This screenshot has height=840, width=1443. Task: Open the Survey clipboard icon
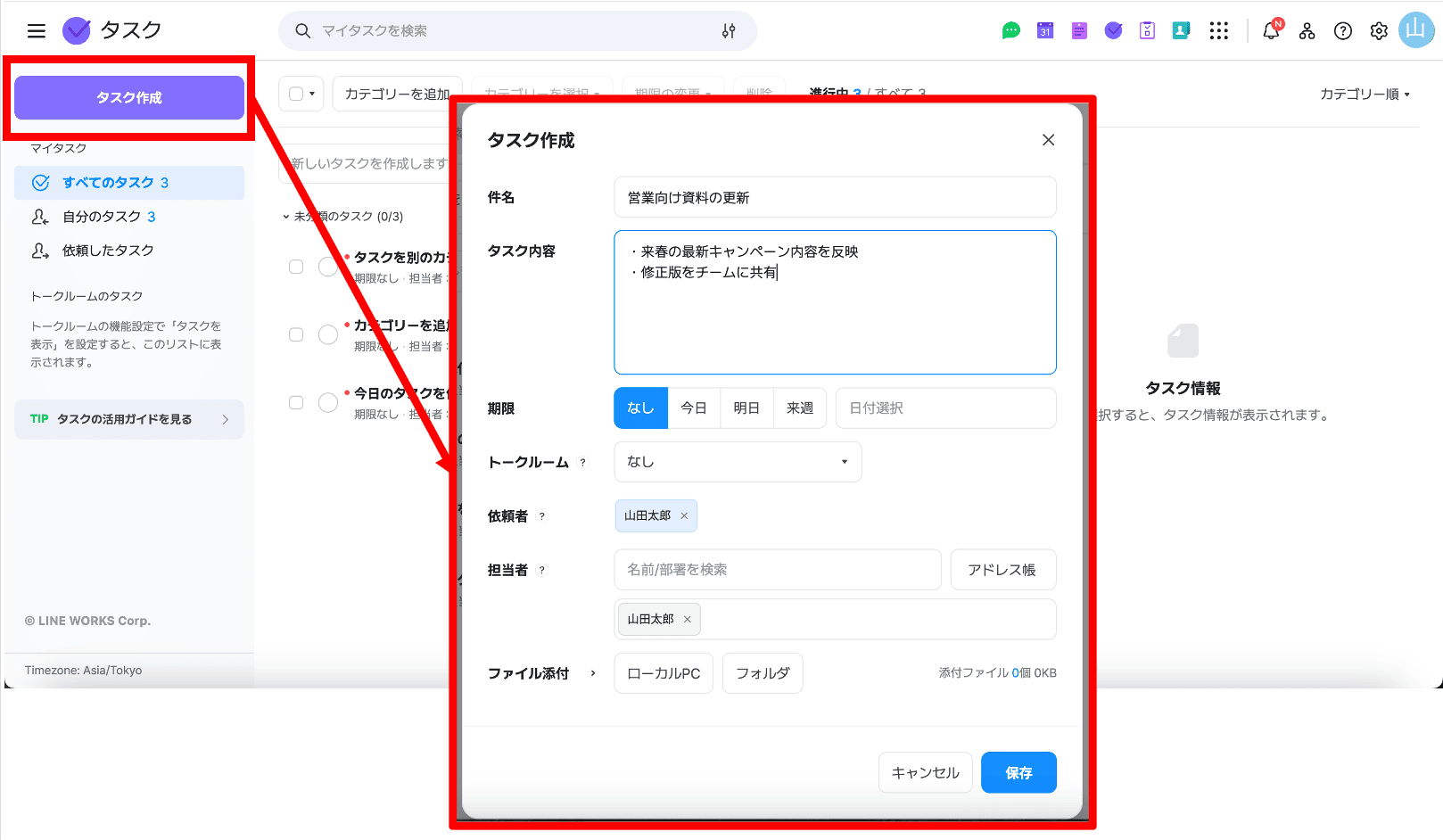click(1147, 29)
